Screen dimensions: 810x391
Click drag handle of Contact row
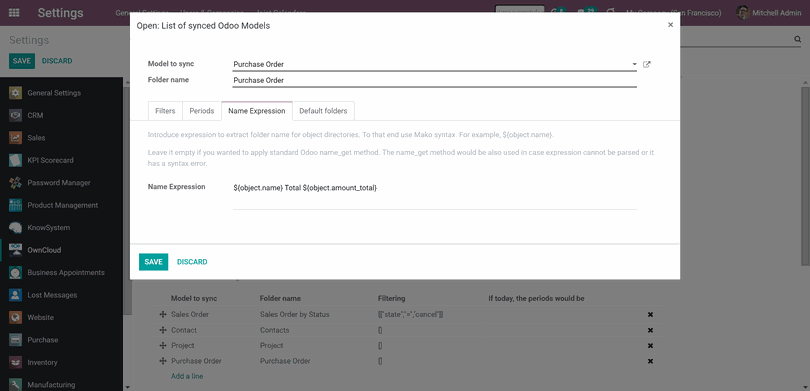pos(163,330)
